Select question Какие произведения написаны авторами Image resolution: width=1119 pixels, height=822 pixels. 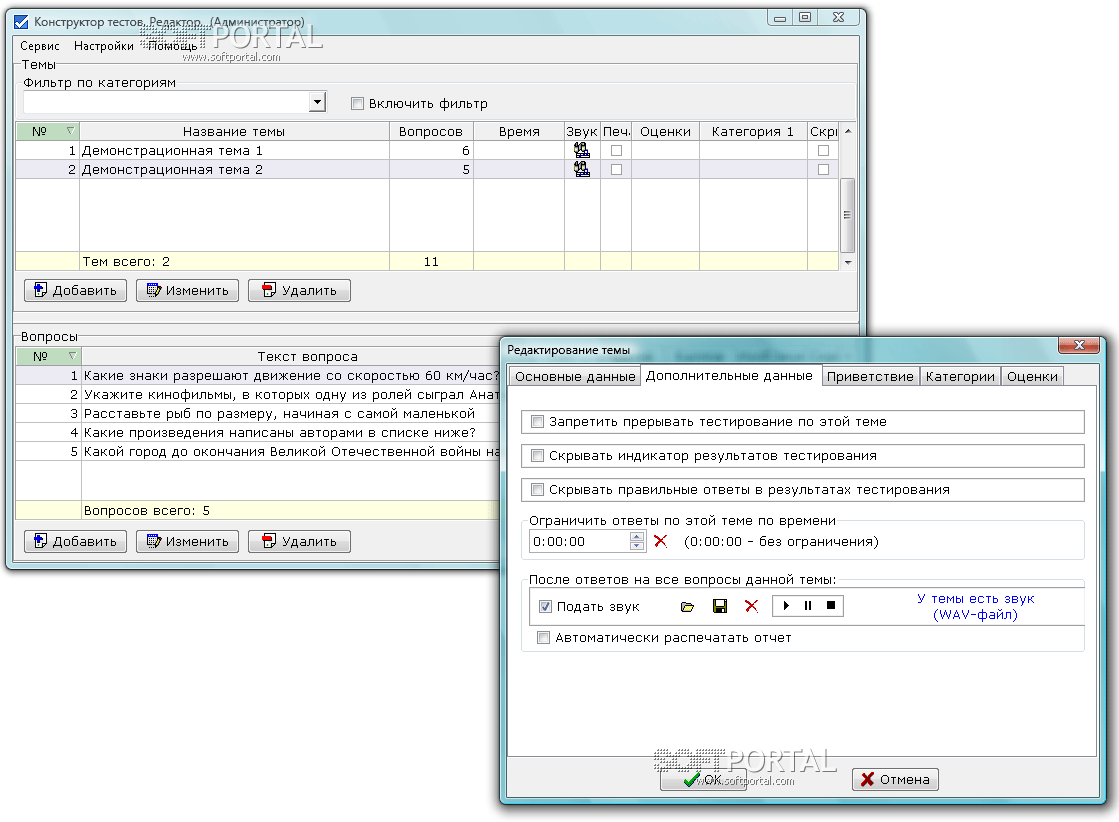258,432
